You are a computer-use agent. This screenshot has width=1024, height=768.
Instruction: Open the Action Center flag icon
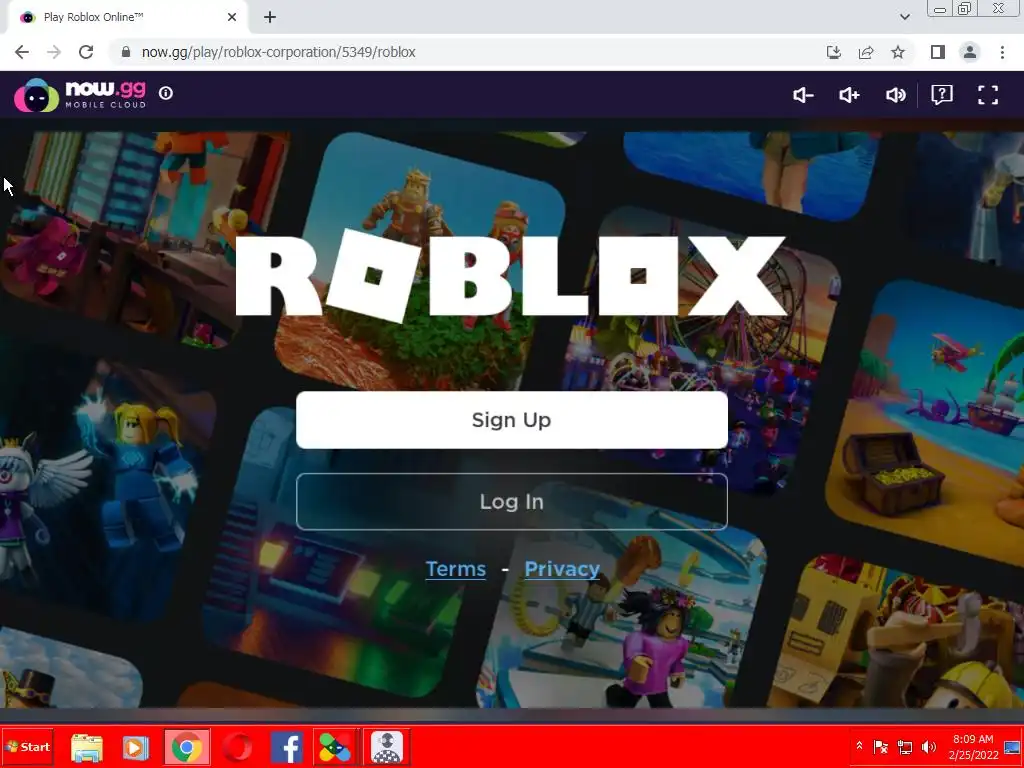click(x=880, y=746)
